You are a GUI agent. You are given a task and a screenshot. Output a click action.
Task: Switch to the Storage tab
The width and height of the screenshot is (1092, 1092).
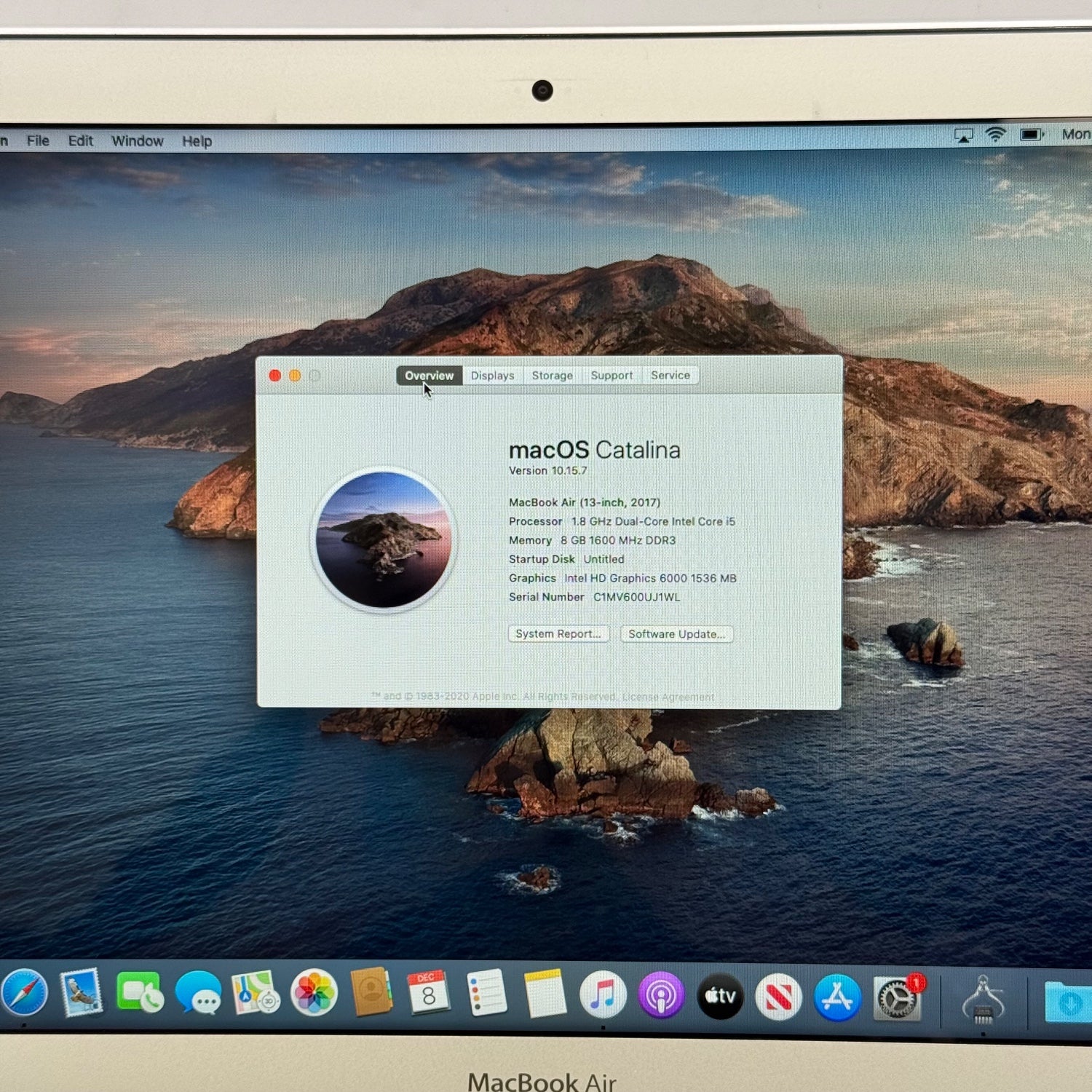coord(552,376)
